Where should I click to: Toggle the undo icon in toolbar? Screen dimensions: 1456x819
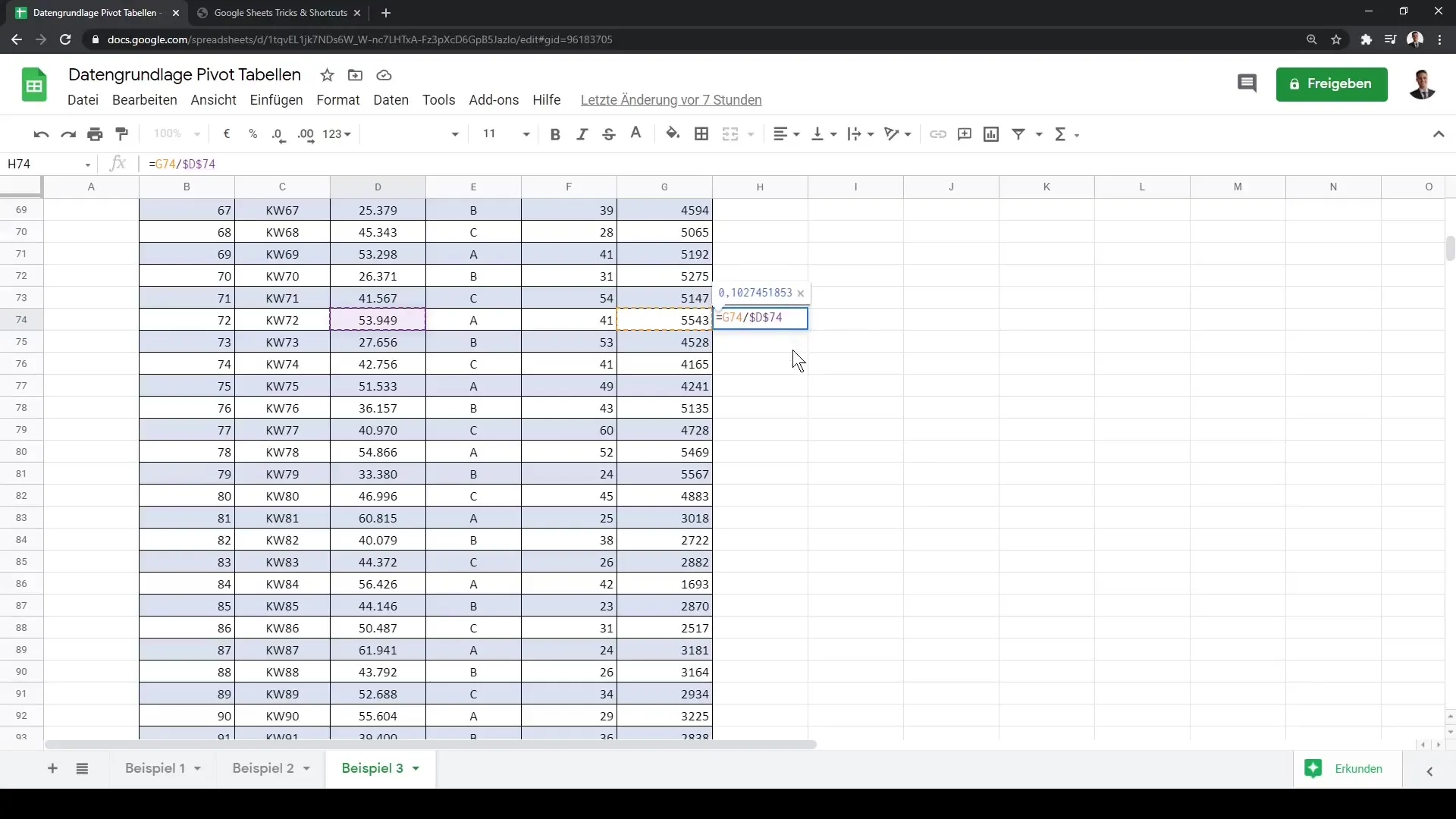click(41, 133)
